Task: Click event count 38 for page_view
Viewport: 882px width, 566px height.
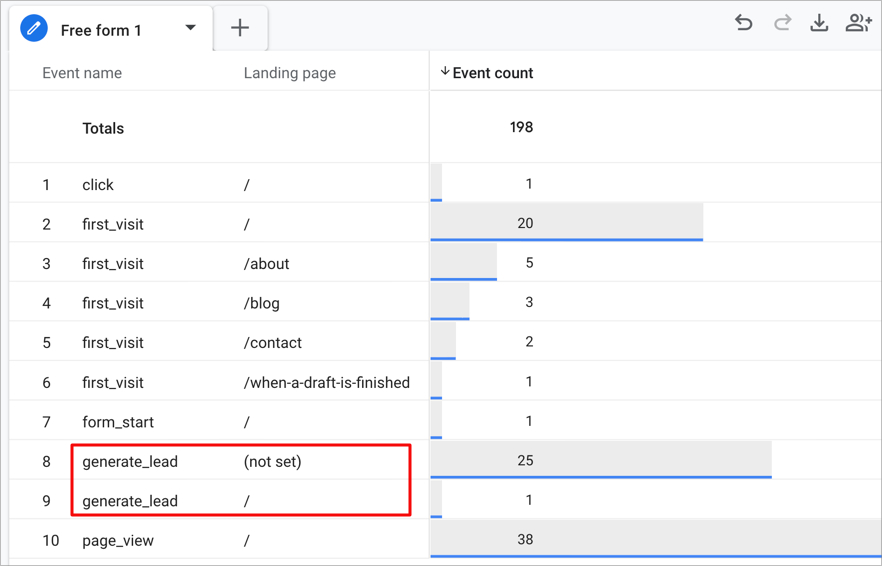Action: 525,540
